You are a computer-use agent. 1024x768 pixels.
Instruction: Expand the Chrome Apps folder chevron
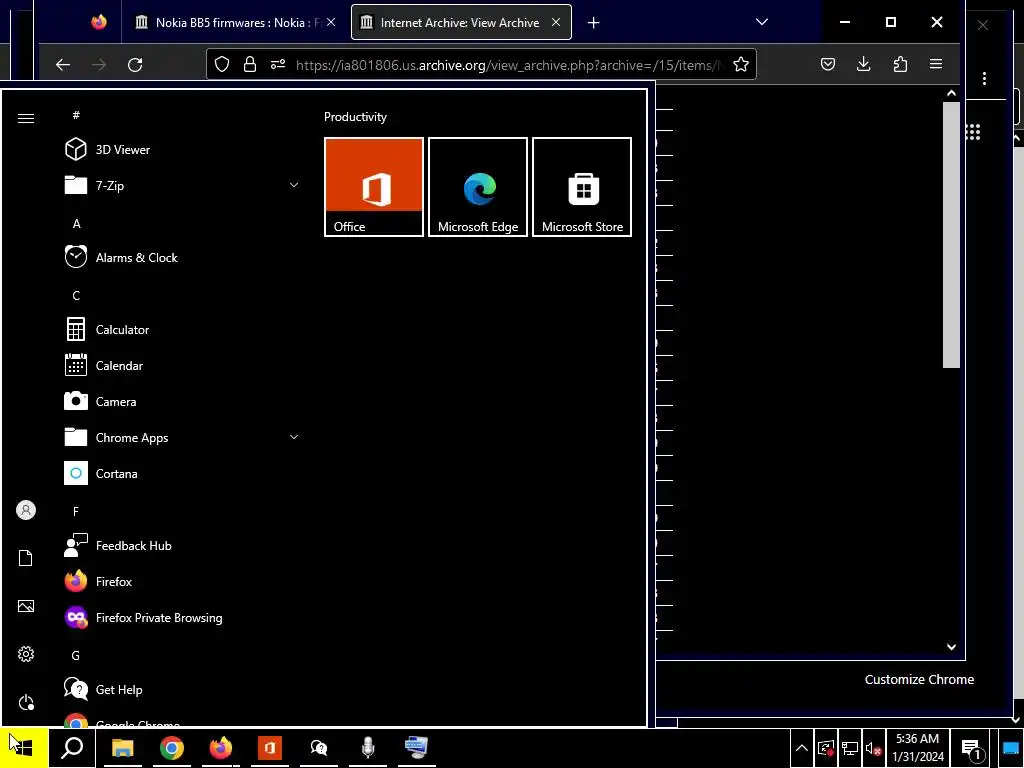point(294,438)
